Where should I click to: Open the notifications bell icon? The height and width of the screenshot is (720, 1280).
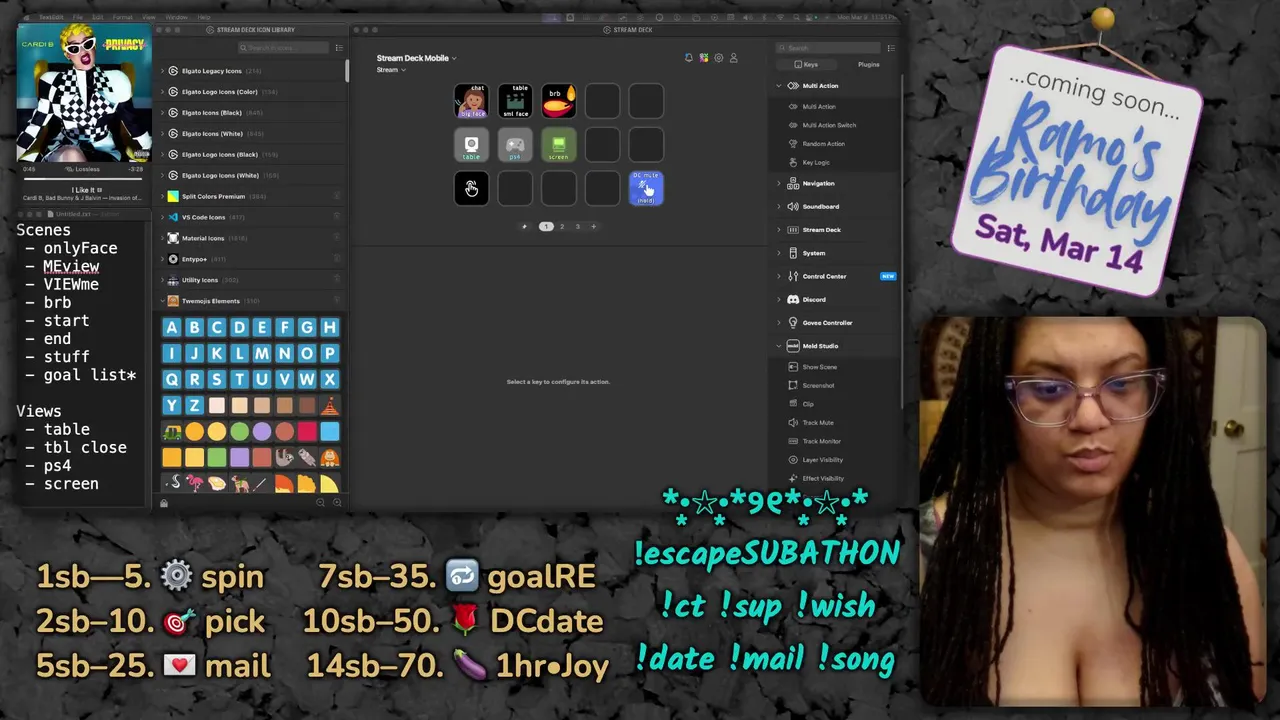[x=688, y=58]
